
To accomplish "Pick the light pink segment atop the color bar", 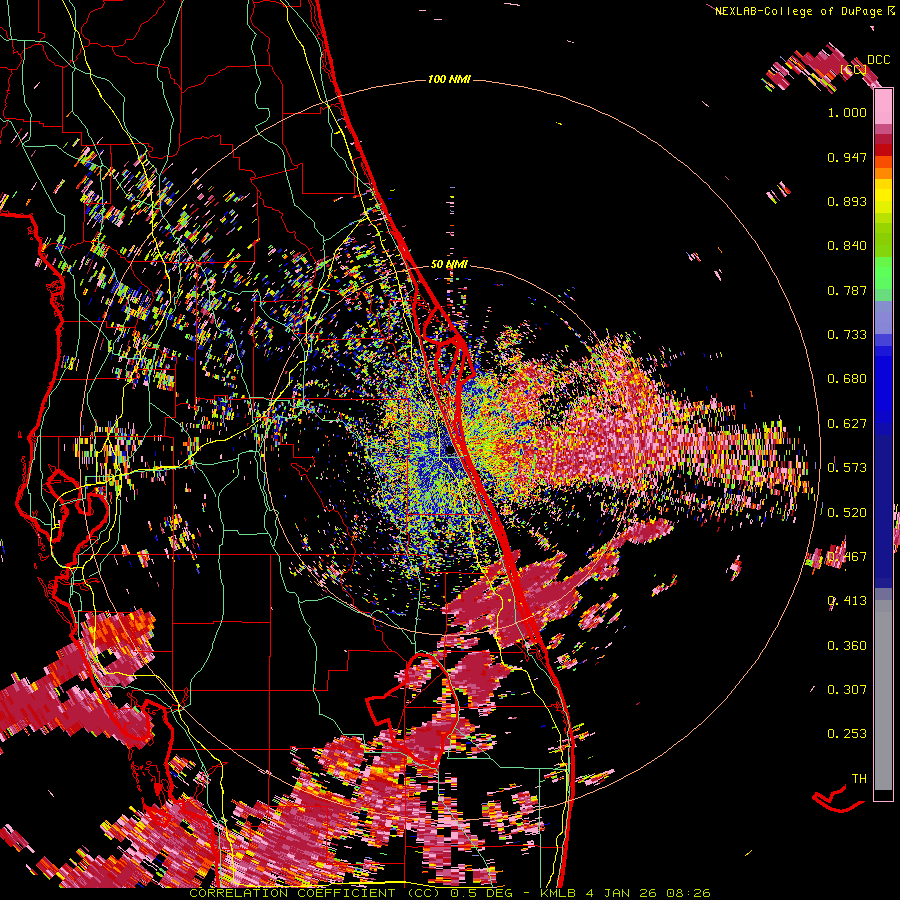I will (883, 107).
